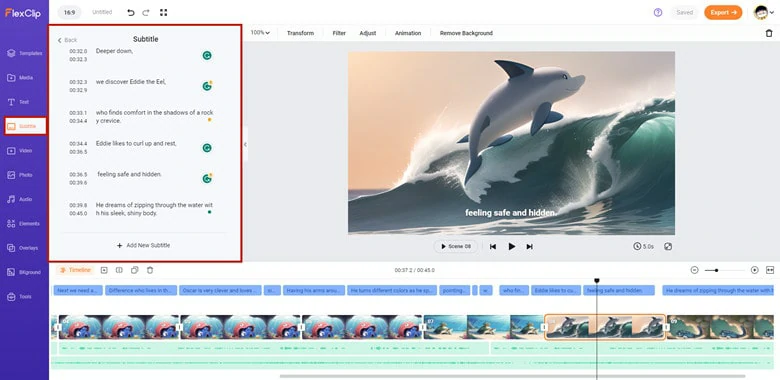780x380 pixels.
Task: Open the 100% zoom dropdown
Action: (x=260, y=33)
